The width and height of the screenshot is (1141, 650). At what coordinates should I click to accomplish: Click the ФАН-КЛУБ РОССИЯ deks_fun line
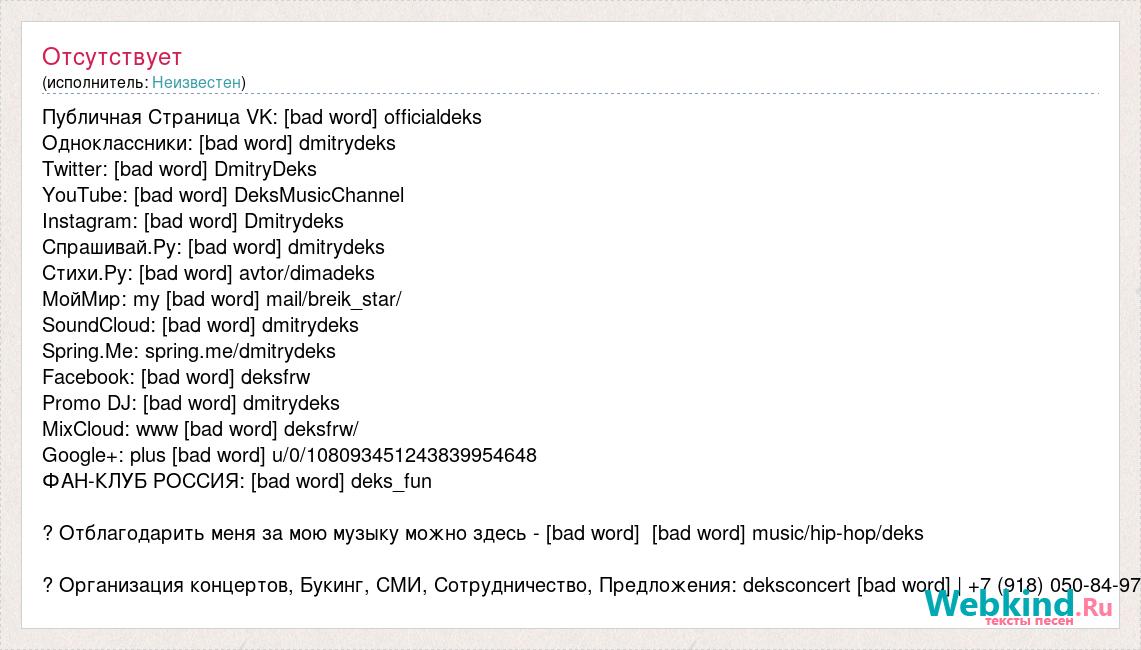[x=236, y=482]
